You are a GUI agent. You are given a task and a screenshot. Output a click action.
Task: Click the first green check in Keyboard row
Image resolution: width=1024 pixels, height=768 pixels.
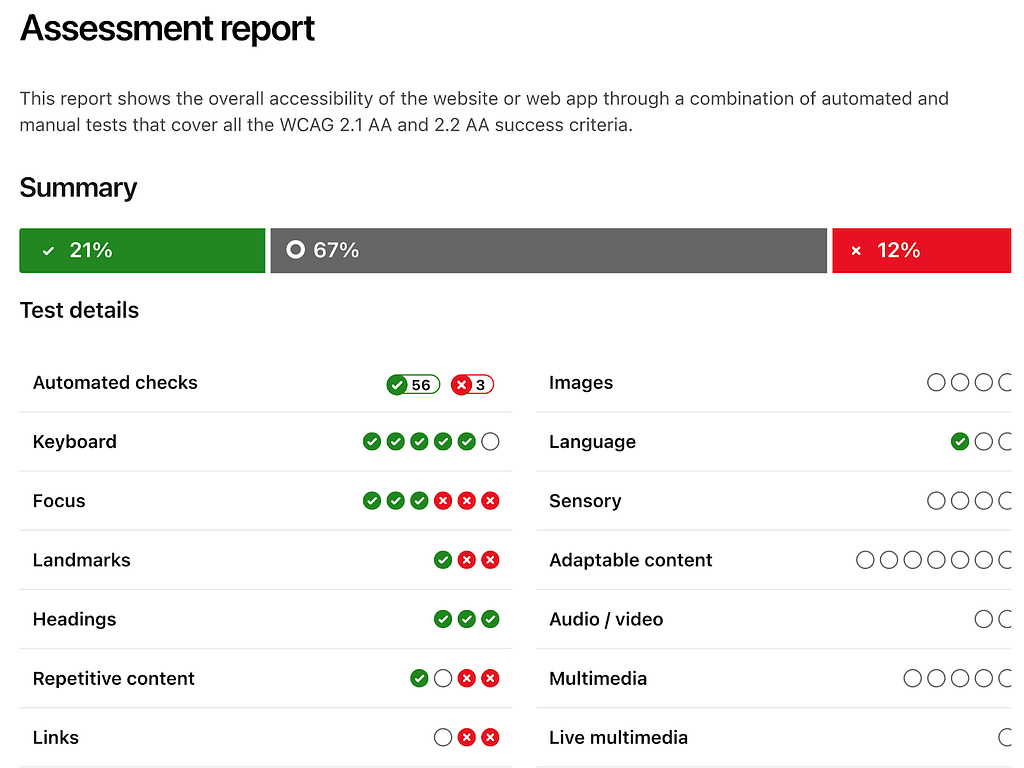tap(372, 442)
